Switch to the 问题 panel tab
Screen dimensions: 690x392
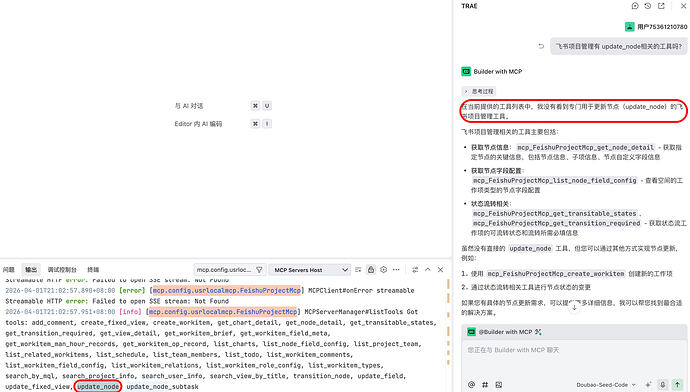pos(8,270)
